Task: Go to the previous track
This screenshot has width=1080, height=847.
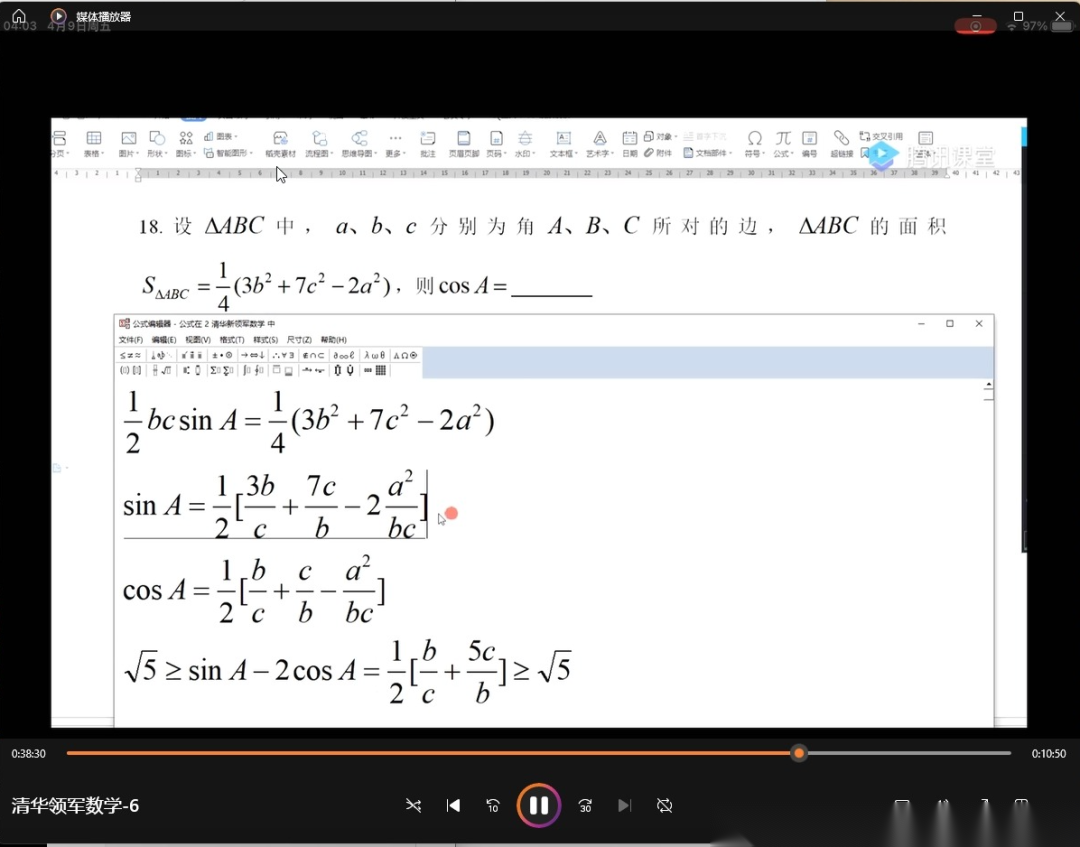Action: click(x=453, y=805)
